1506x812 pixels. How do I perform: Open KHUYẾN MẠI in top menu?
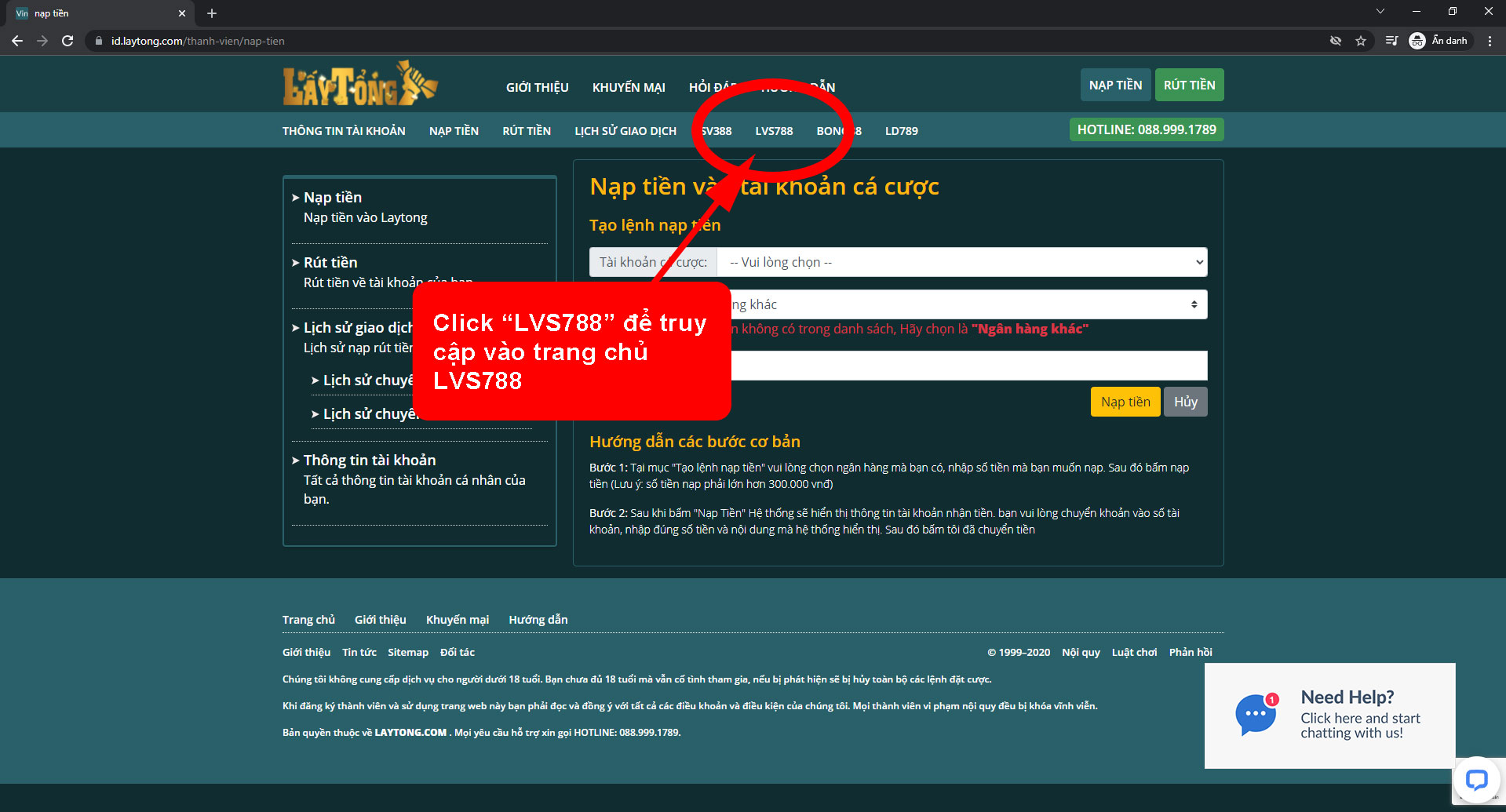(629, 87)
